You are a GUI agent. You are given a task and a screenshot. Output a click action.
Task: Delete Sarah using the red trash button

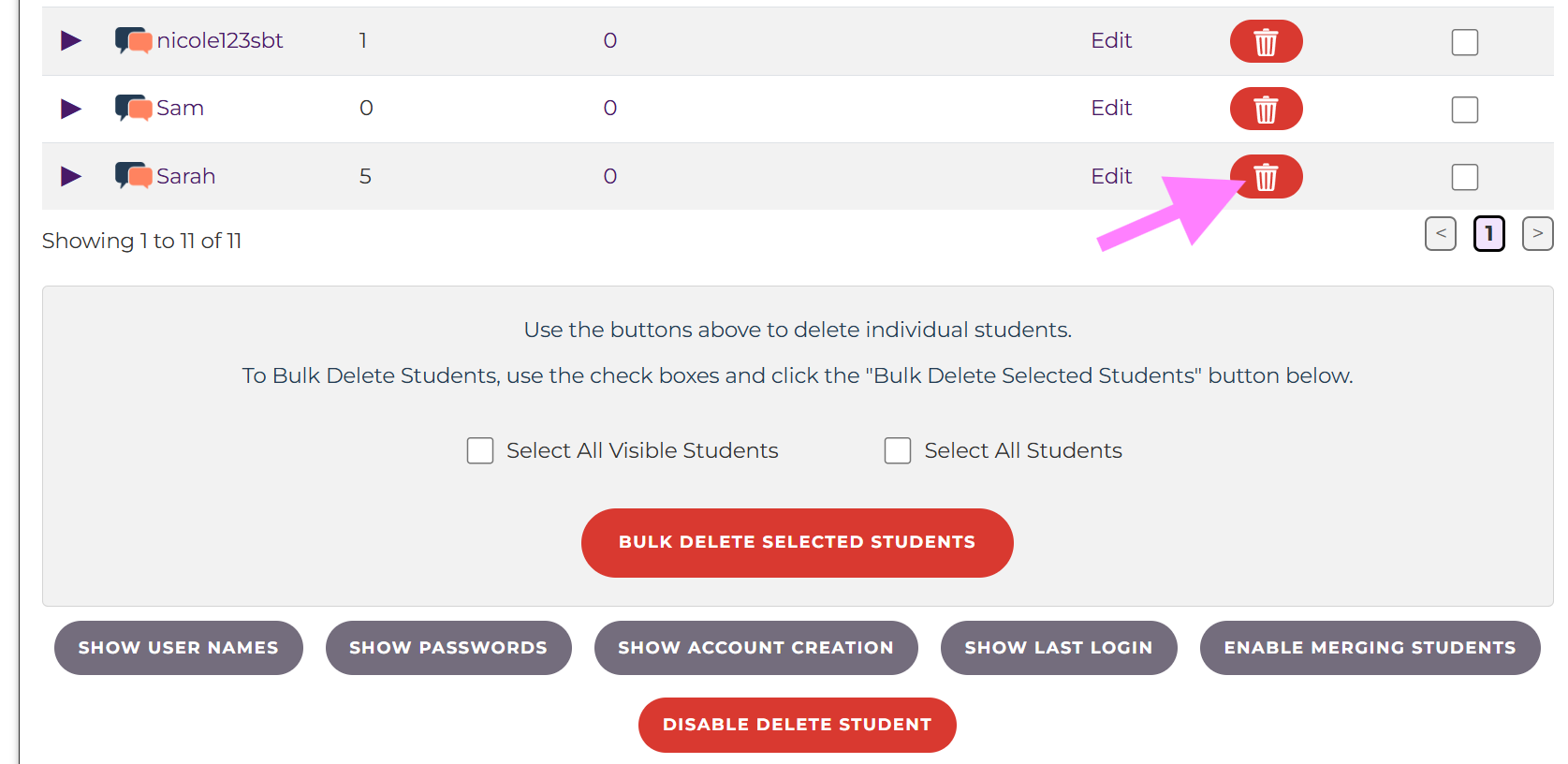point(1266,177)
